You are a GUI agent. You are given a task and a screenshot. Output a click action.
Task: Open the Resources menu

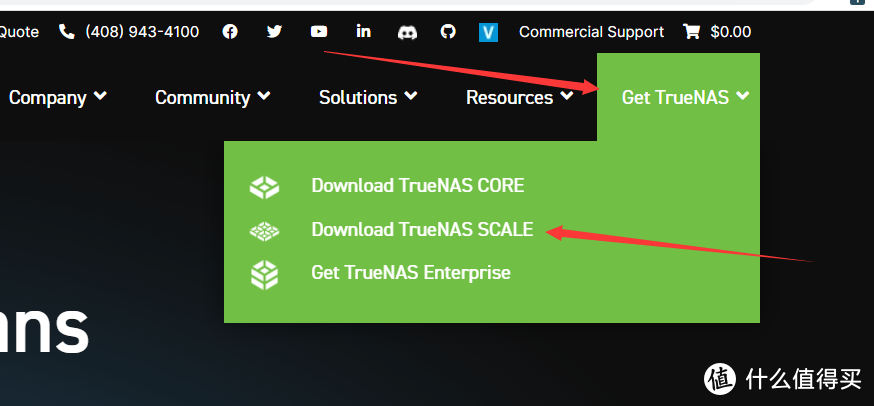point(509,98)
